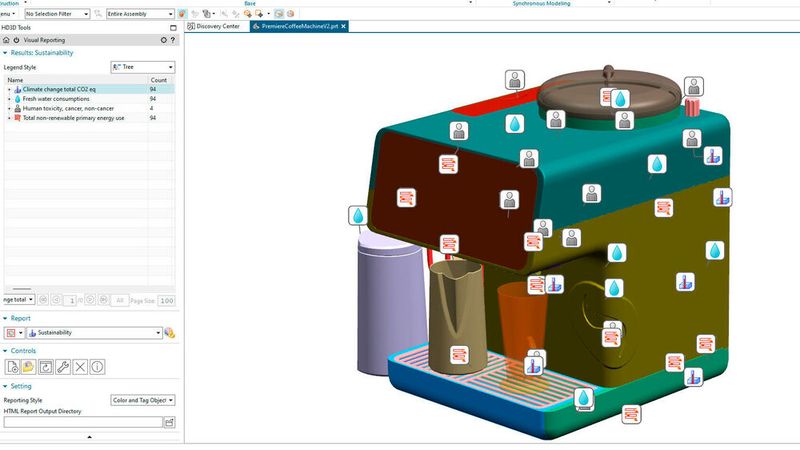Open the No Selection Filter dropdown
800x450 pixels.
[57, 14]
